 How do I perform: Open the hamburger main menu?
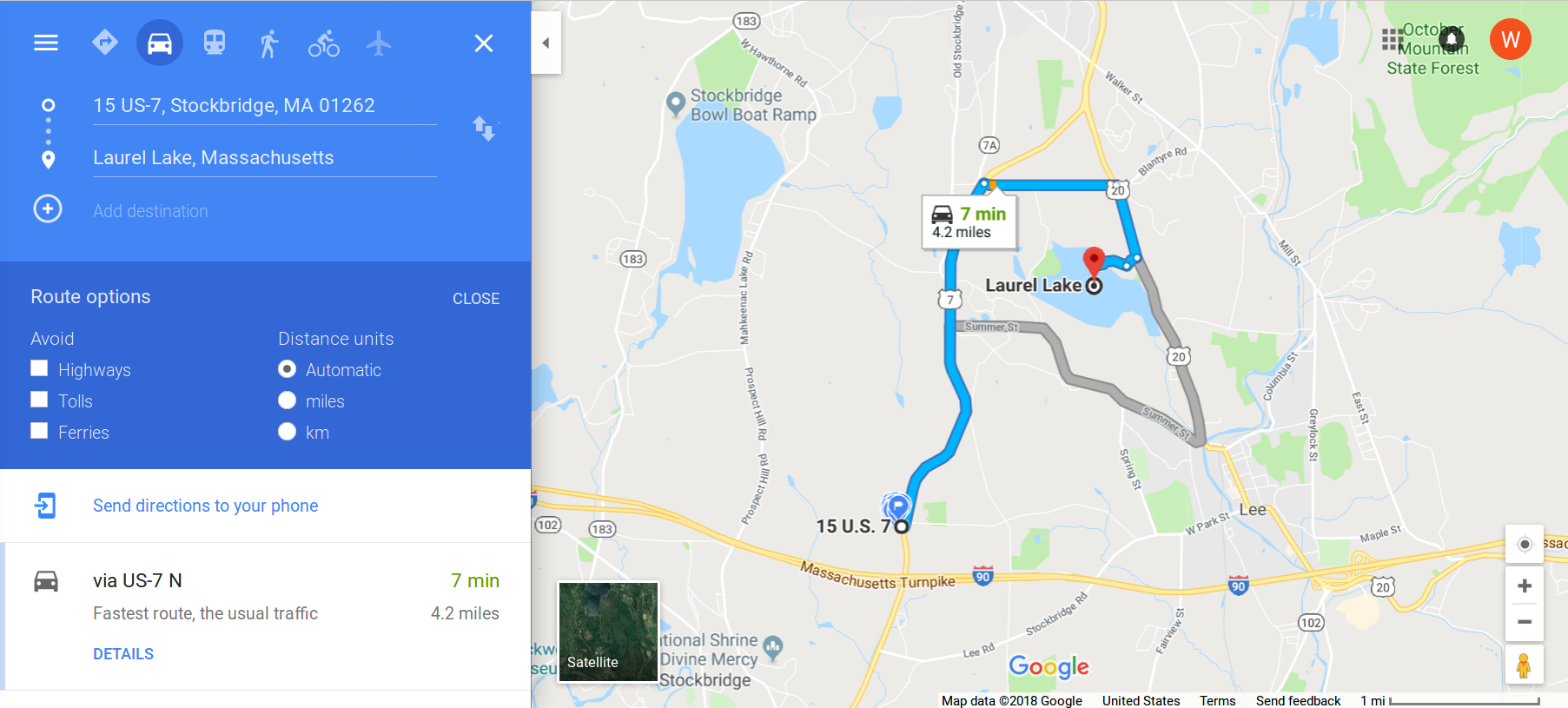click(x=46, y=43)
